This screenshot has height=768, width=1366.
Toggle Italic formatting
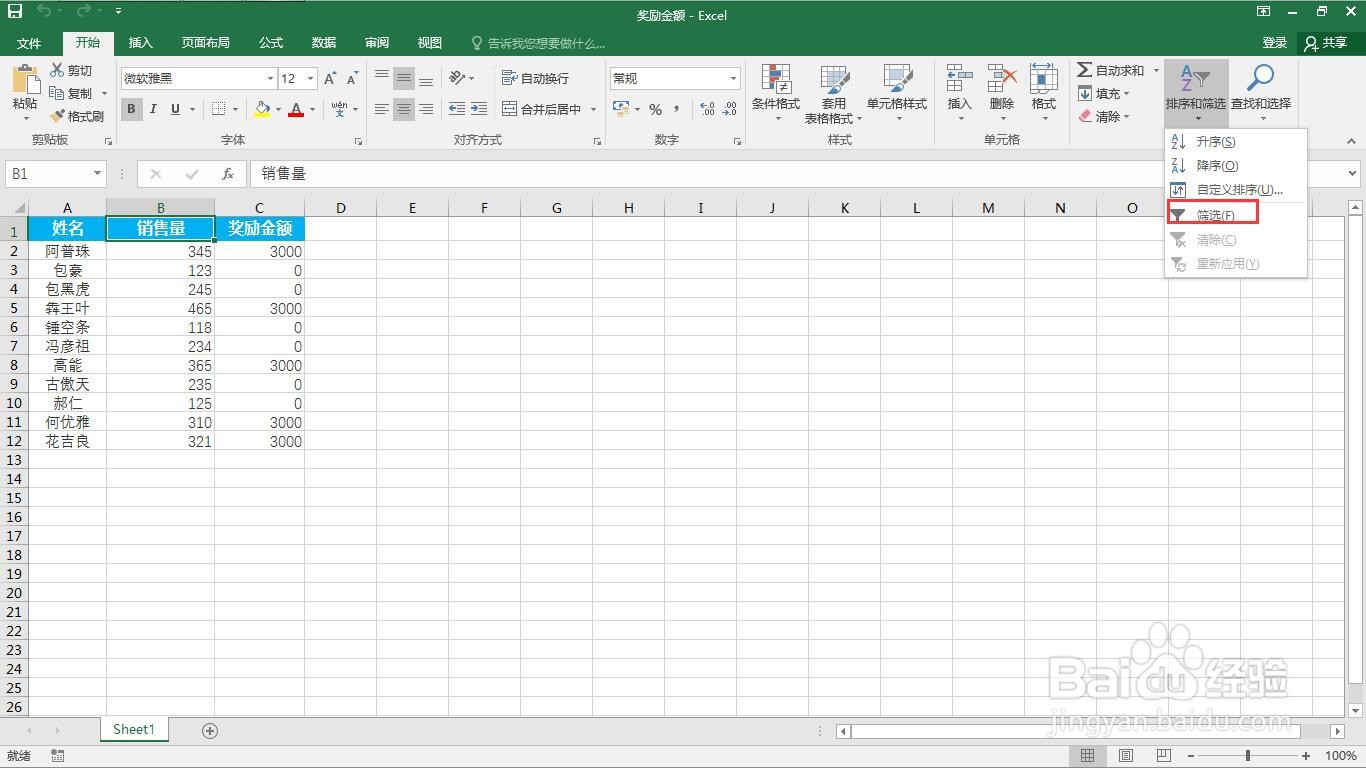(x=153, y=109)
